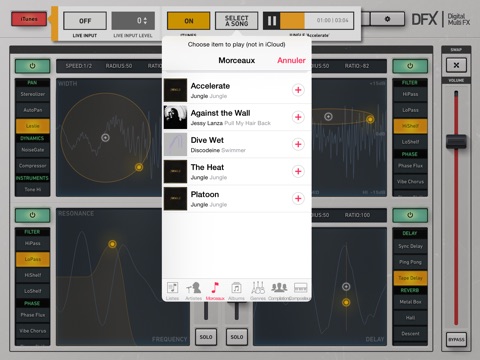This screenshot has width=480, height=360.
Task: Toggle top-left effect power button
Action: [32, 66]
